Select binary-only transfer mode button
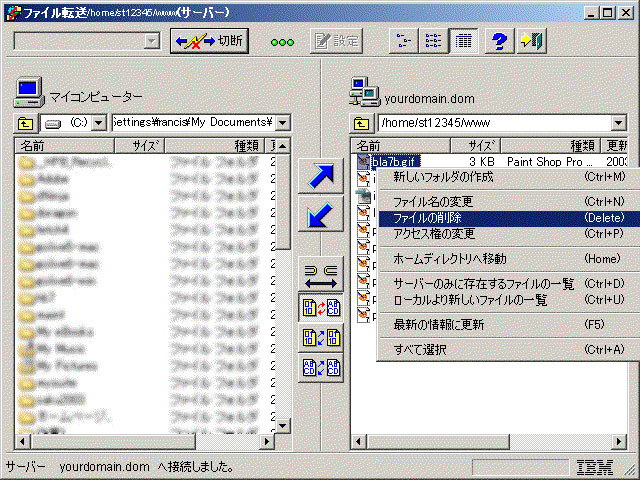 321,338
